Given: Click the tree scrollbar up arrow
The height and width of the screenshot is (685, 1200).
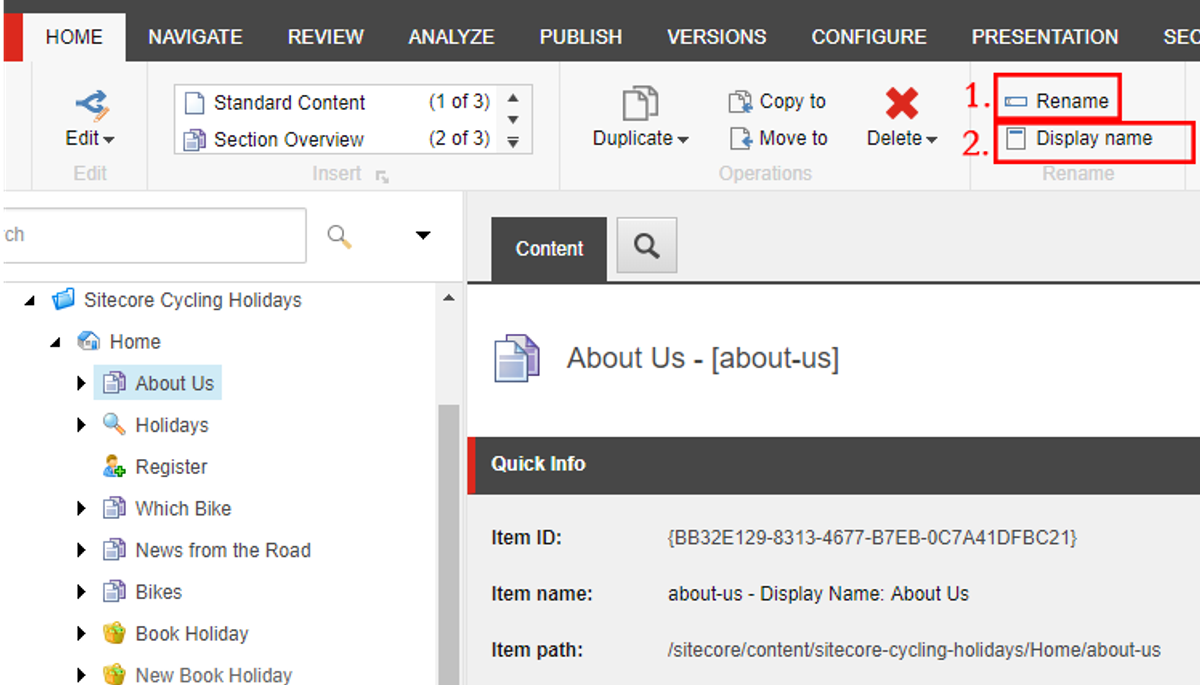Looking at the screenshot, I should (x=448, y=298).
